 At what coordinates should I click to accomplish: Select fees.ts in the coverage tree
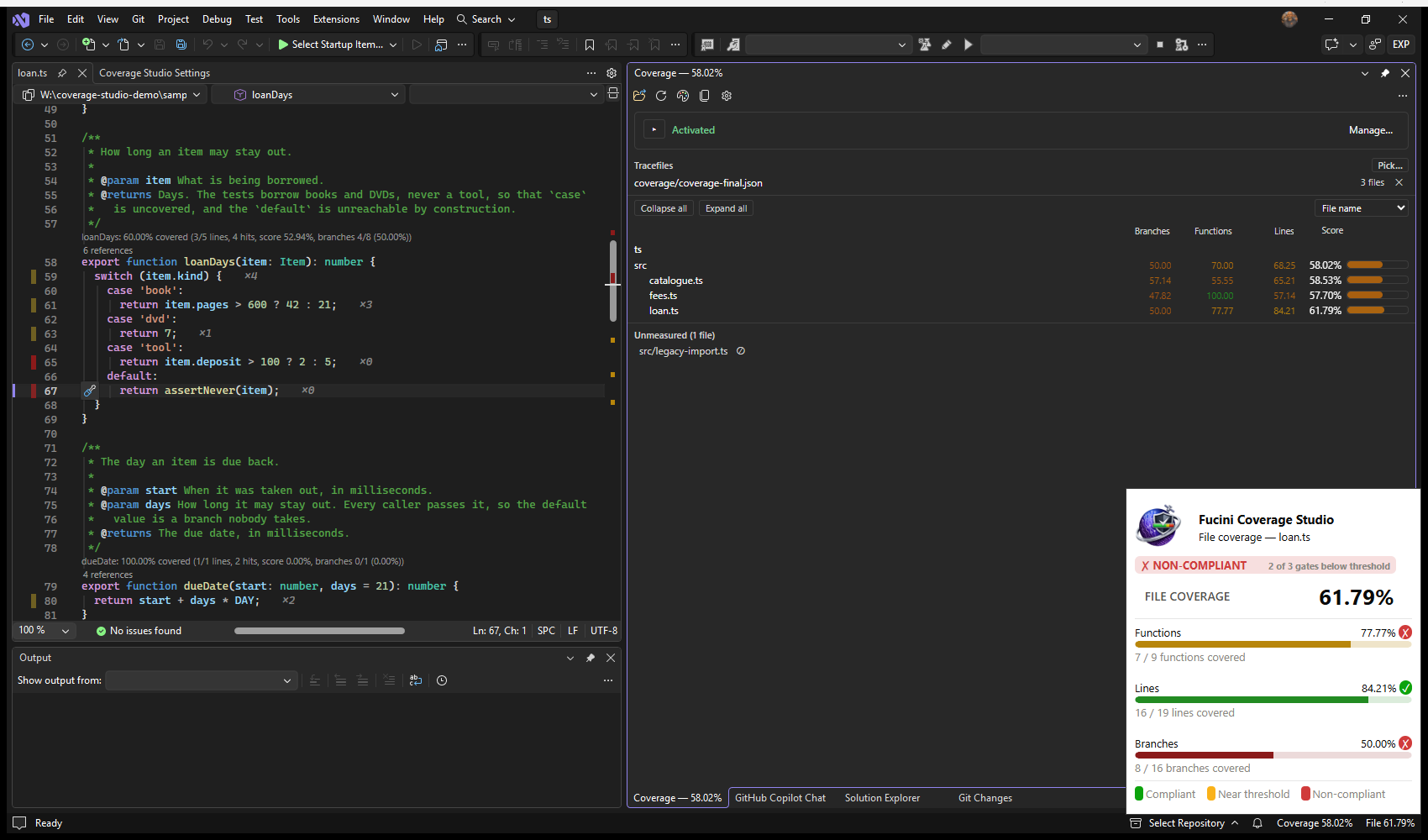coord(663,296)
